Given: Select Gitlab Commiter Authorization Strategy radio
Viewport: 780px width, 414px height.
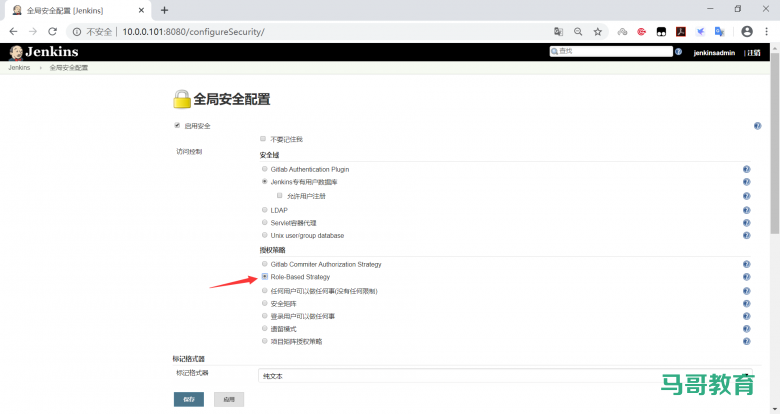Looking at the screenshot, I should [265, 264].
